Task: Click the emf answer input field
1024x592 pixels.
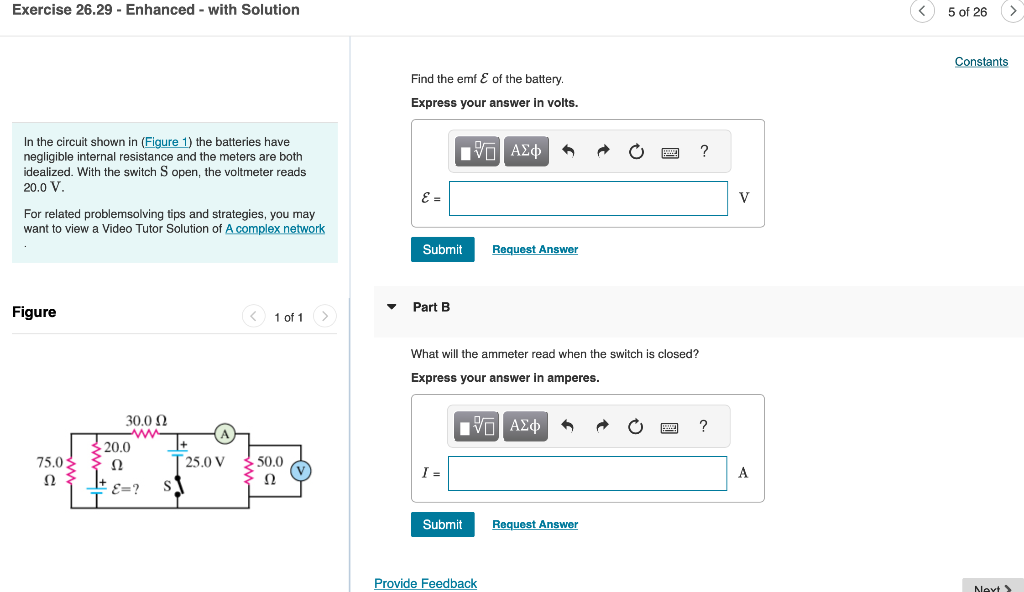Action: [588, 198]
